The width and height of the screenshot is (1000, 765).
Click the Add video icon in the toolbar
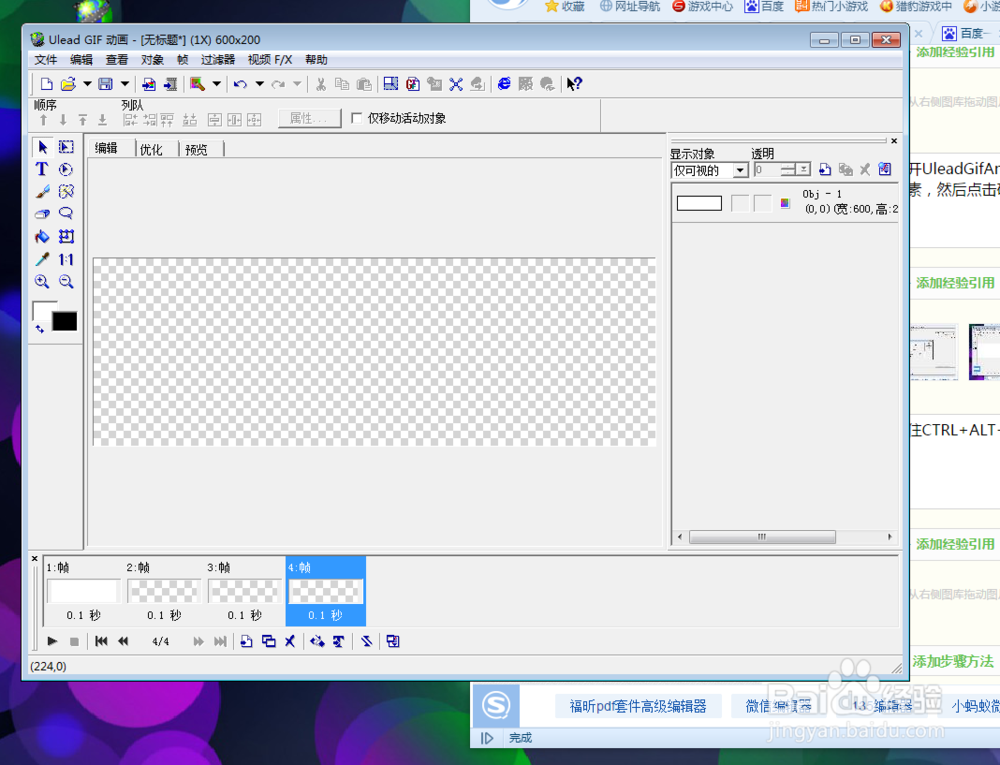click(170, 84)
